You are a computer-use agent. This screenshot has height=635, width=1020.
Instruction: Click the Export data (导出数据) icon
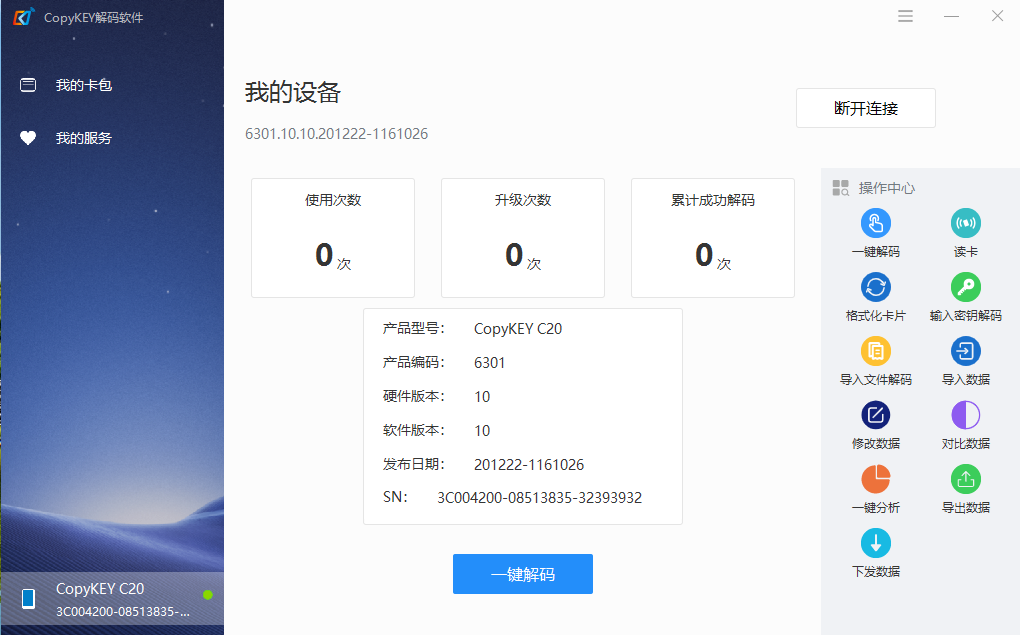(x=965, y=480)
